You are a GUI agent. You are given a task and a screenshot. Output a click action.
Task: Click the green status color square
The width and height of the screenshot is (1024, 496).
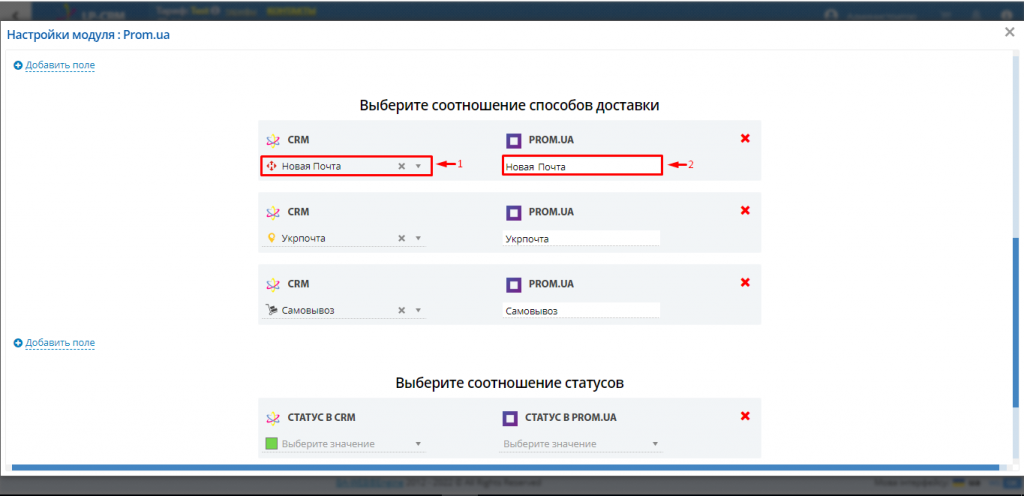click(272, 444)
